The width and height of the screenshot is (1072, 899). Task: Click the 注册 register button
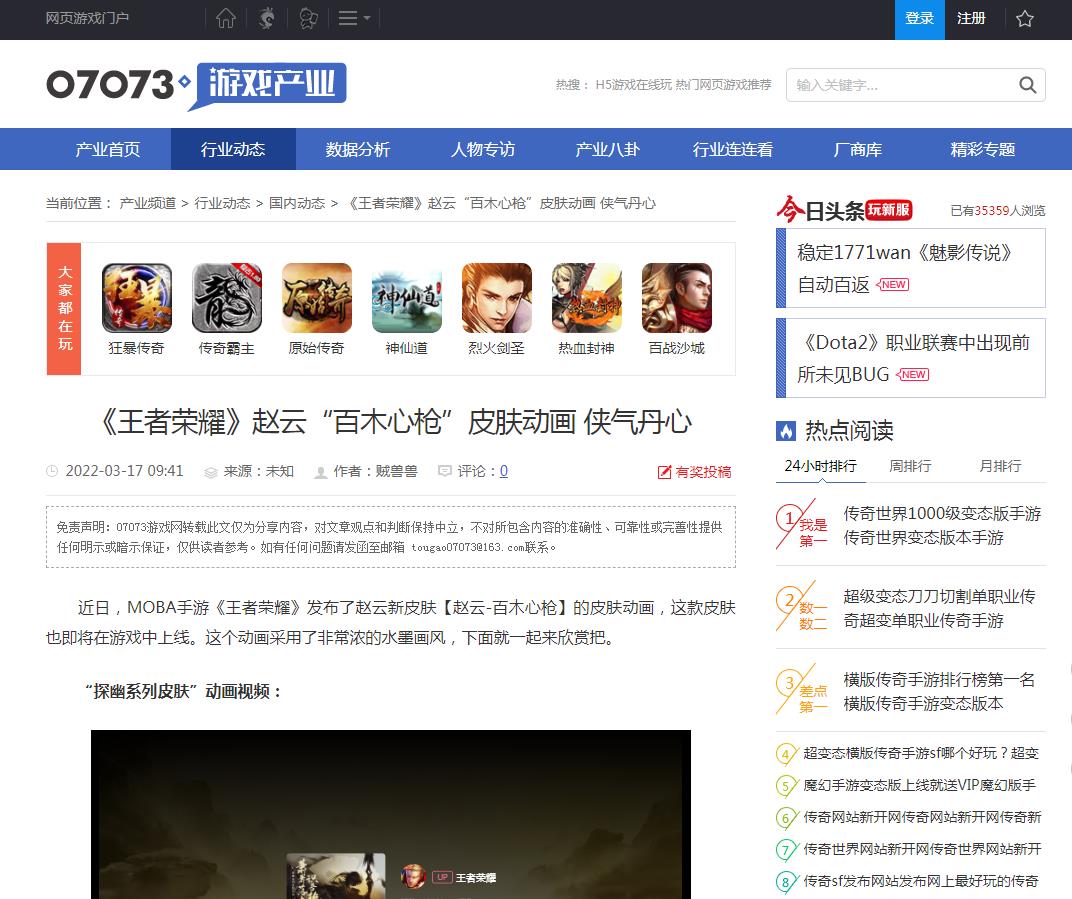point(971,19)
